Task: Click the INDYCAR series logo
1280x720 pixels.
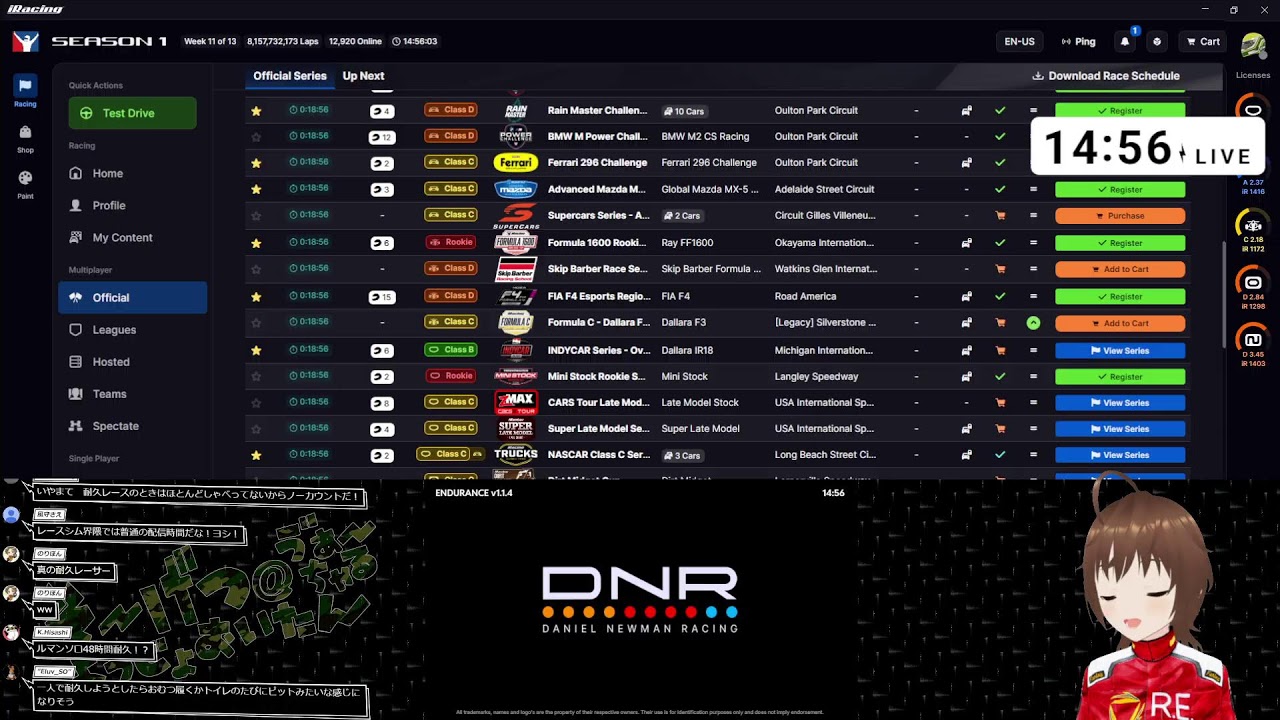Action: click(x=516, y=351)
